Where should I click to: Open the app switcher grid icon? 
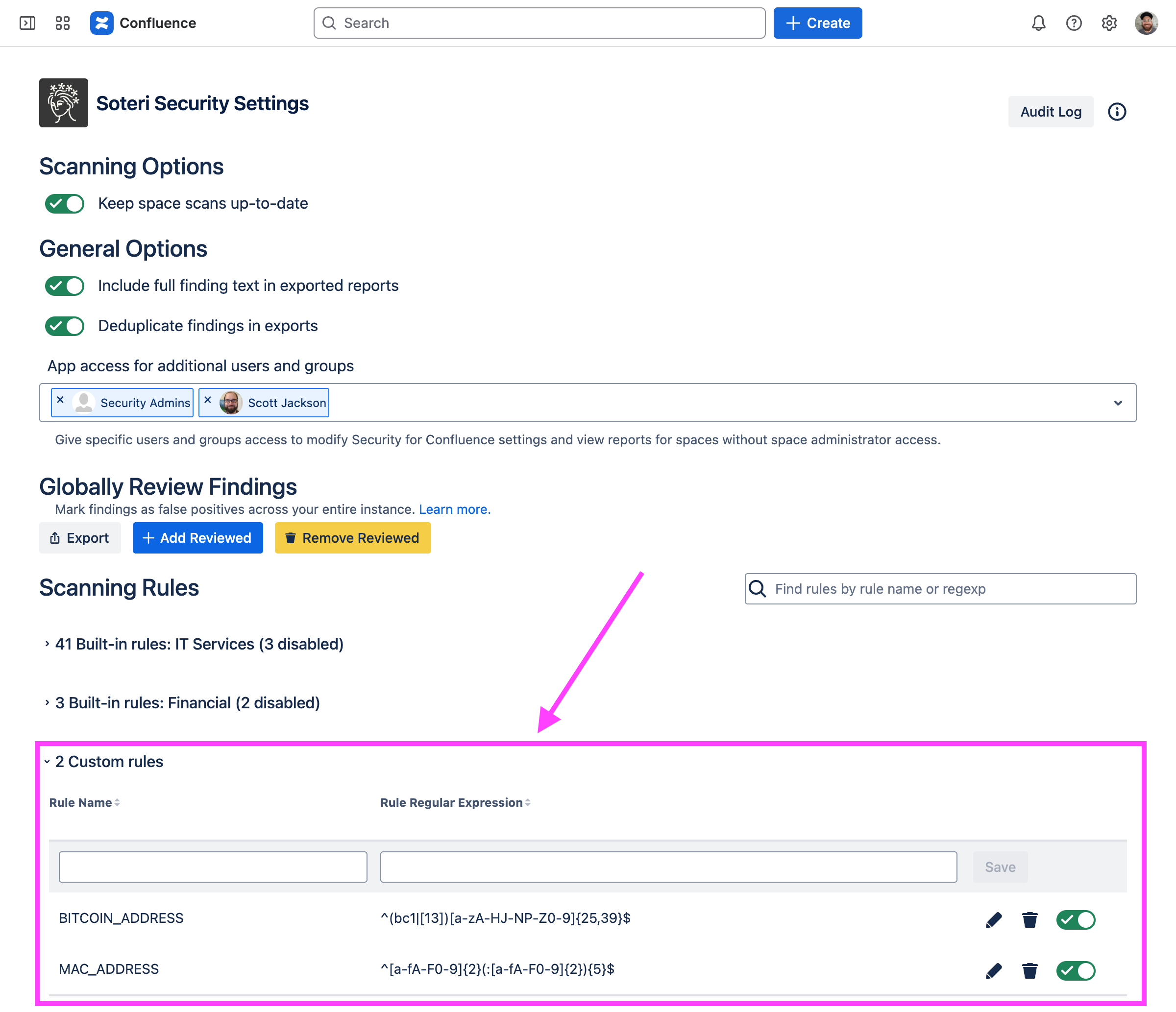(62, 23)
